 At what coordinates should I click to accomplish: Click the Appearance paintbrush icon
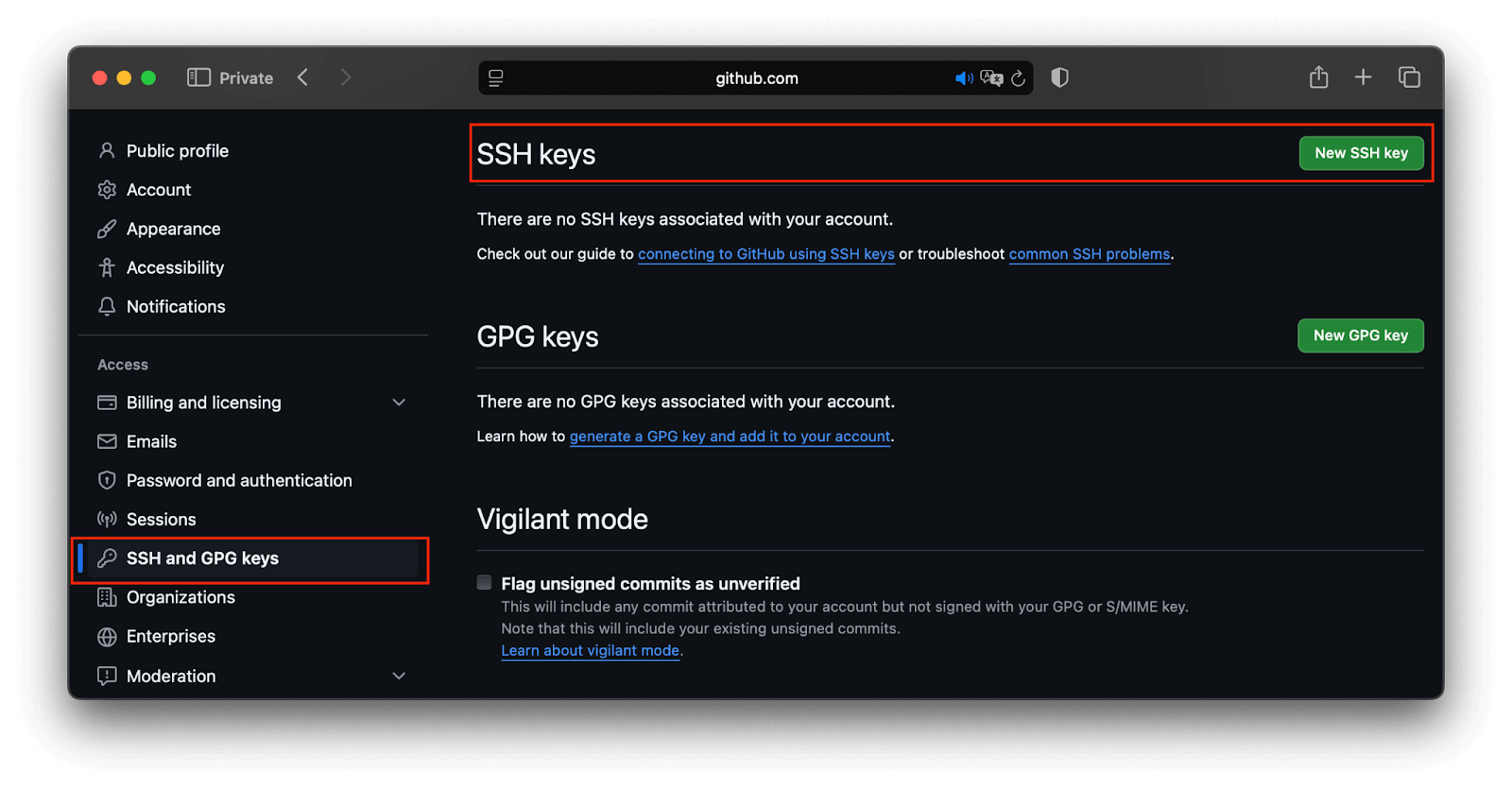(x=107, y=229)
